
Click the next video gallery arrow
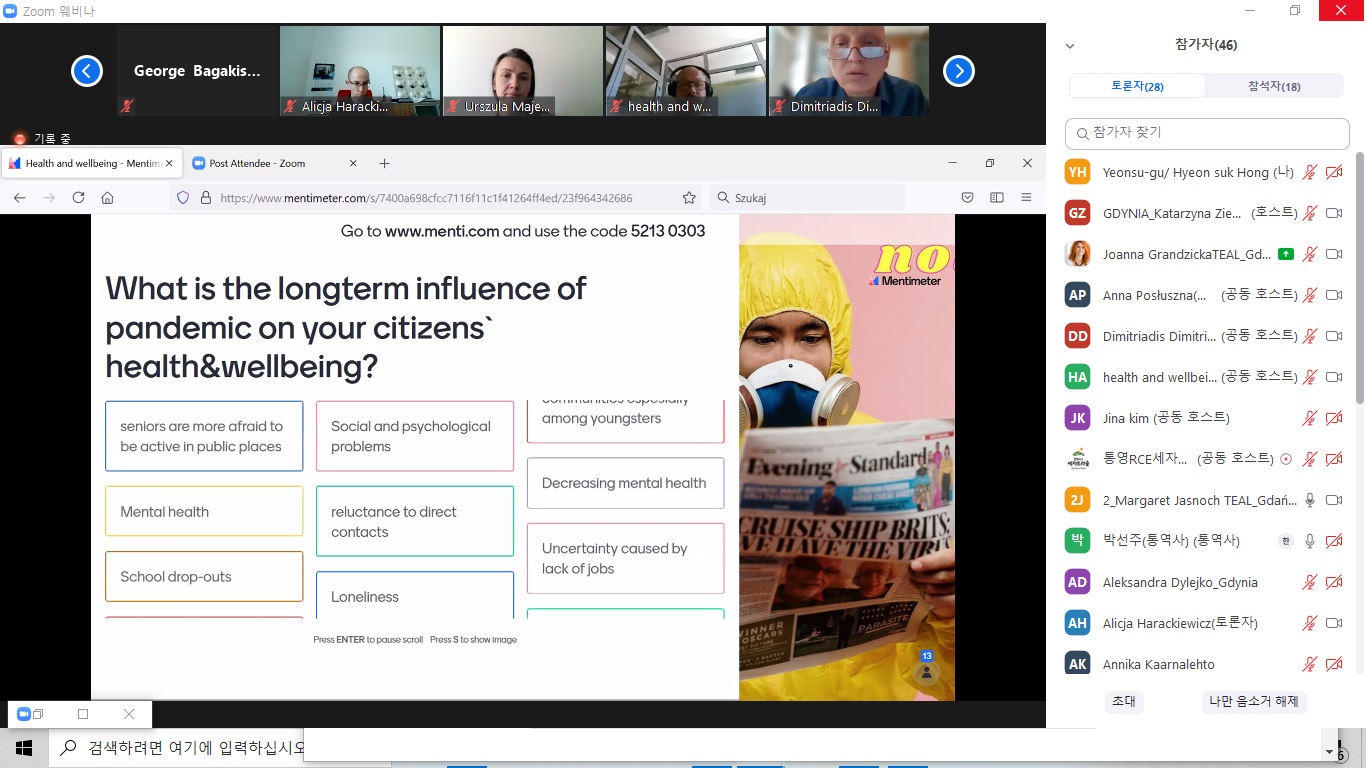click(959, 71)
